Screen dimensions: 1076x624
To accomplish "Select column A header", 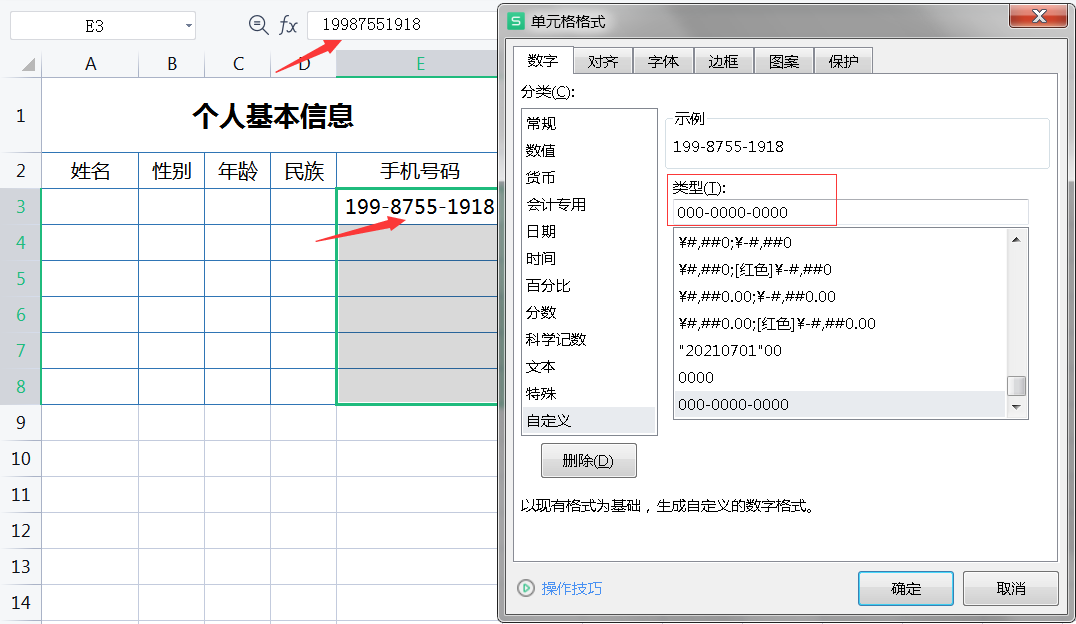I will pos(90,64).
